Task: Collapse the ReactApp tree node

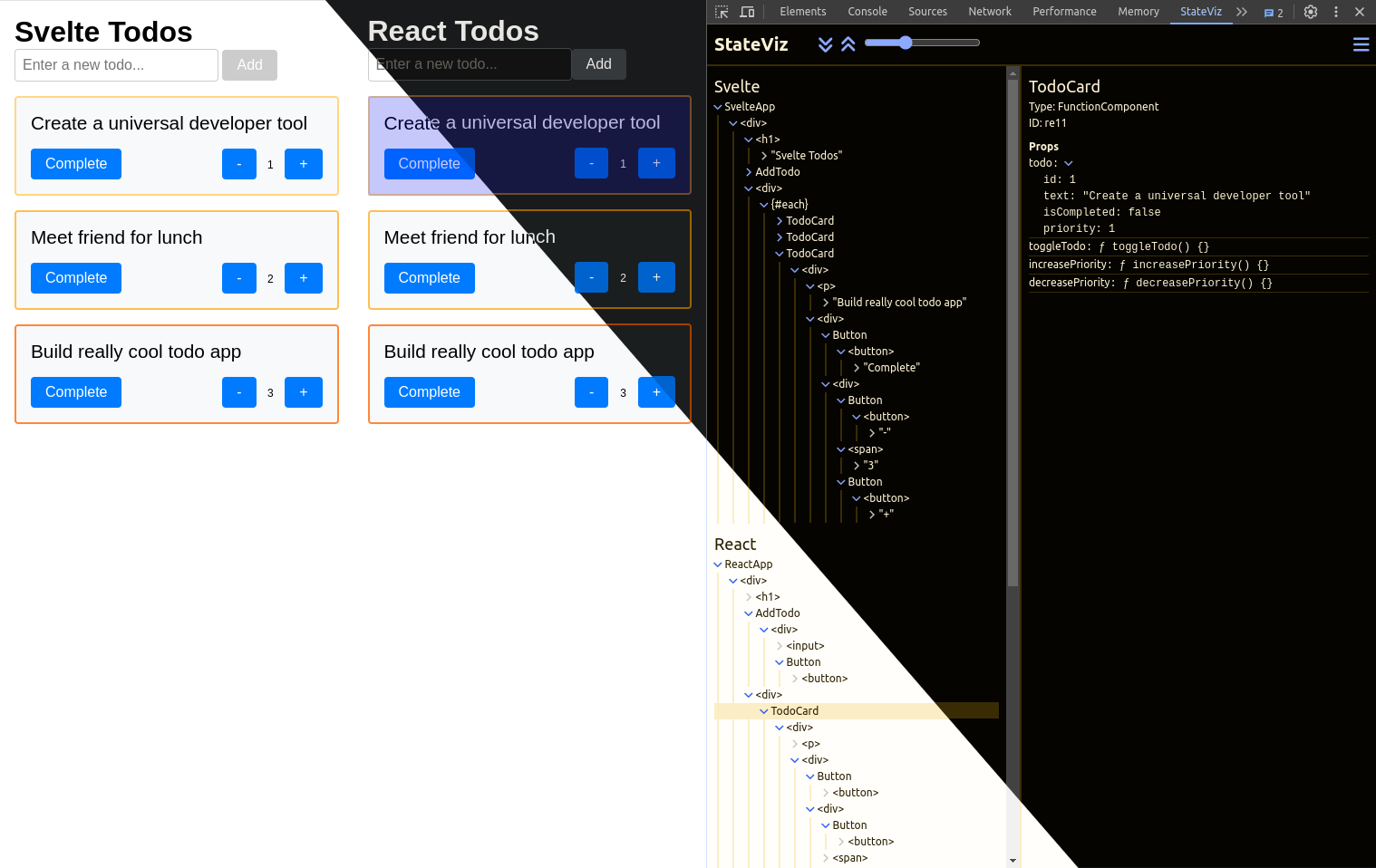Action: point(718,564)
